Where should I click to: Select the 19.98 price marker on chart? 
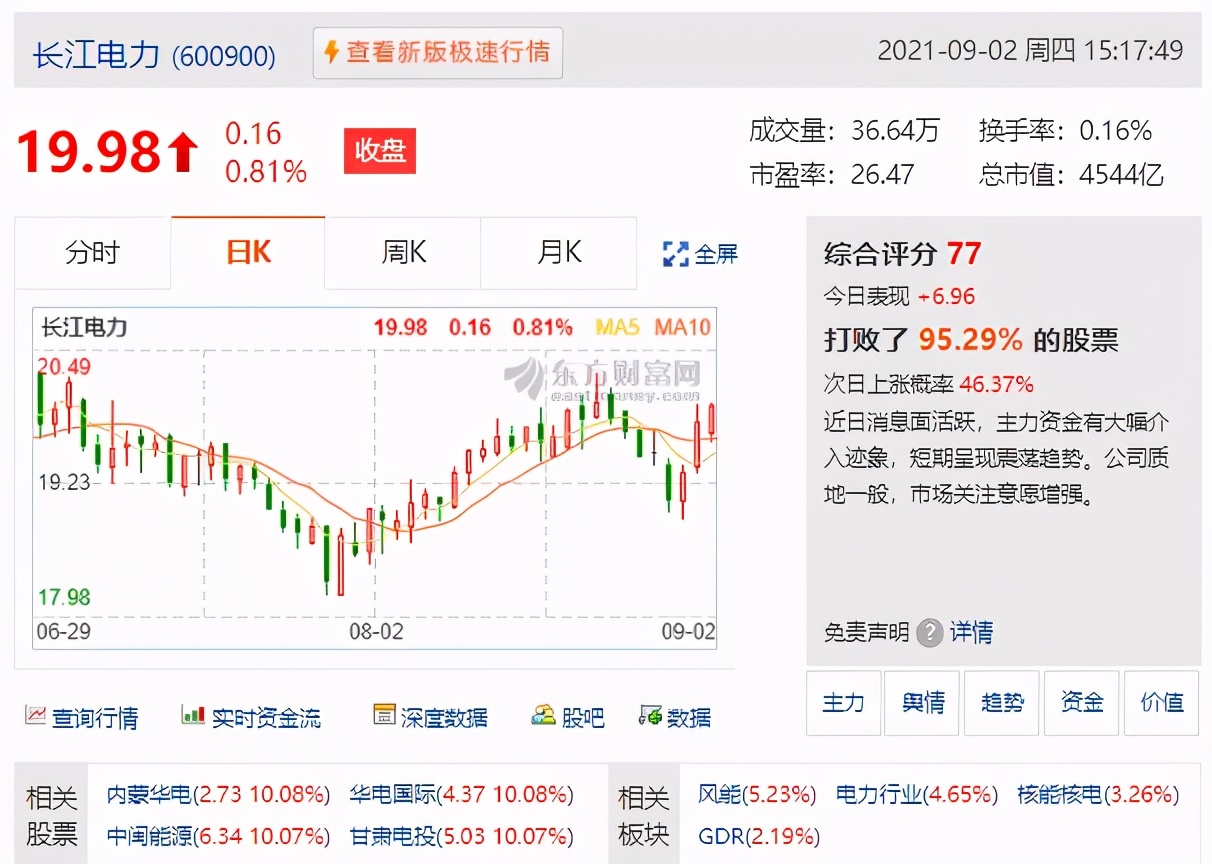point(401,327)
